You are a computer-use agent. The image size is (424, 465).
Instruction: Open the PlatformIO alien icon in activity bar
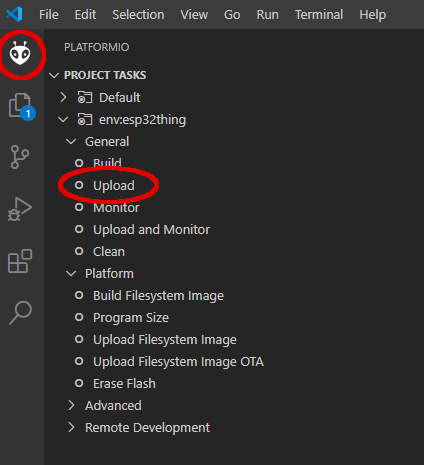tap(20, 53)
